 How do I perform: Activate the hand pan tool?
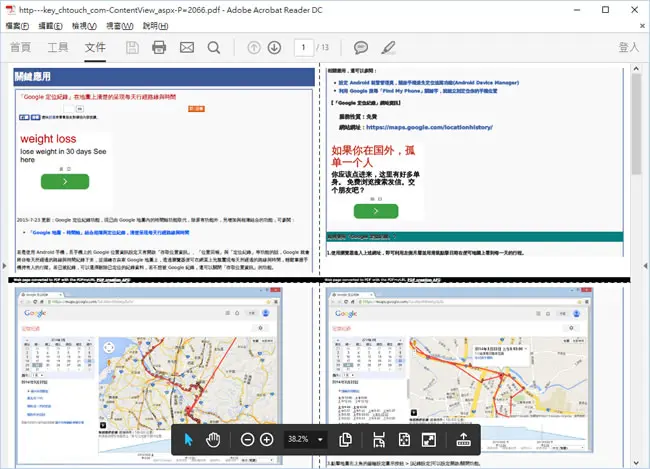213,440
